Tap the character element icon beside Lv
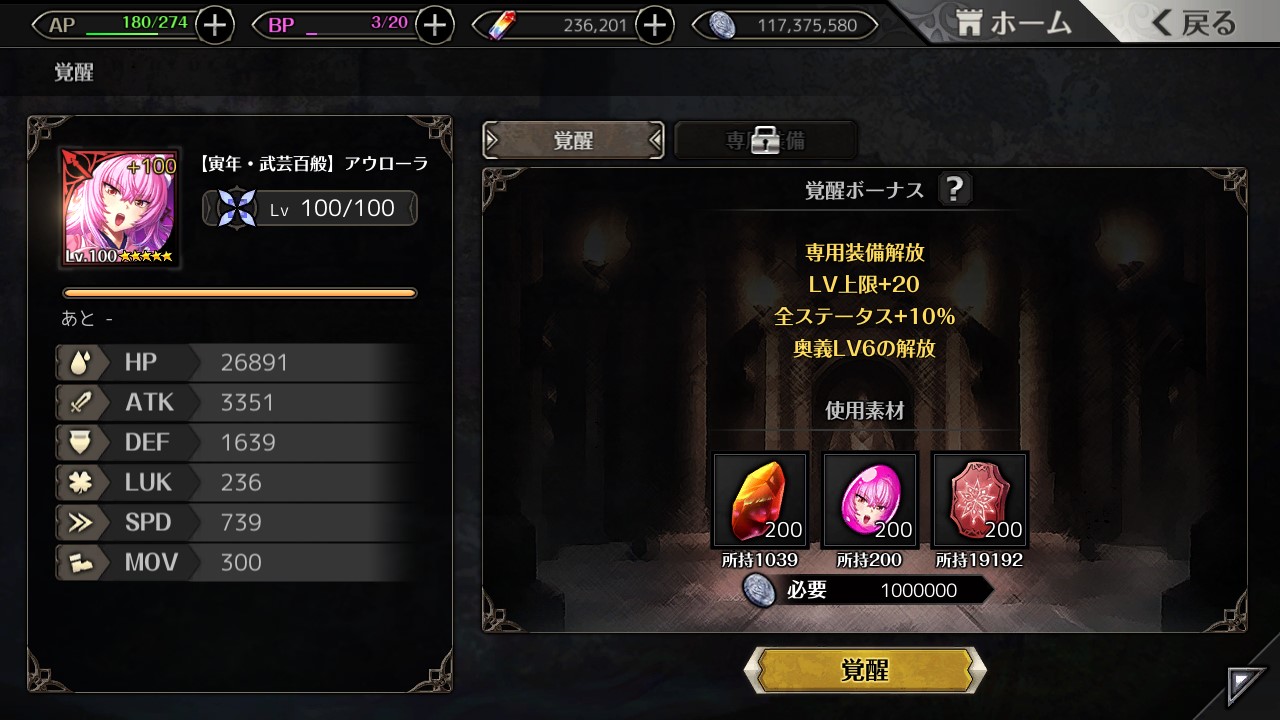The height and width of the screenshot is (720, 1280). pos(237,209)
